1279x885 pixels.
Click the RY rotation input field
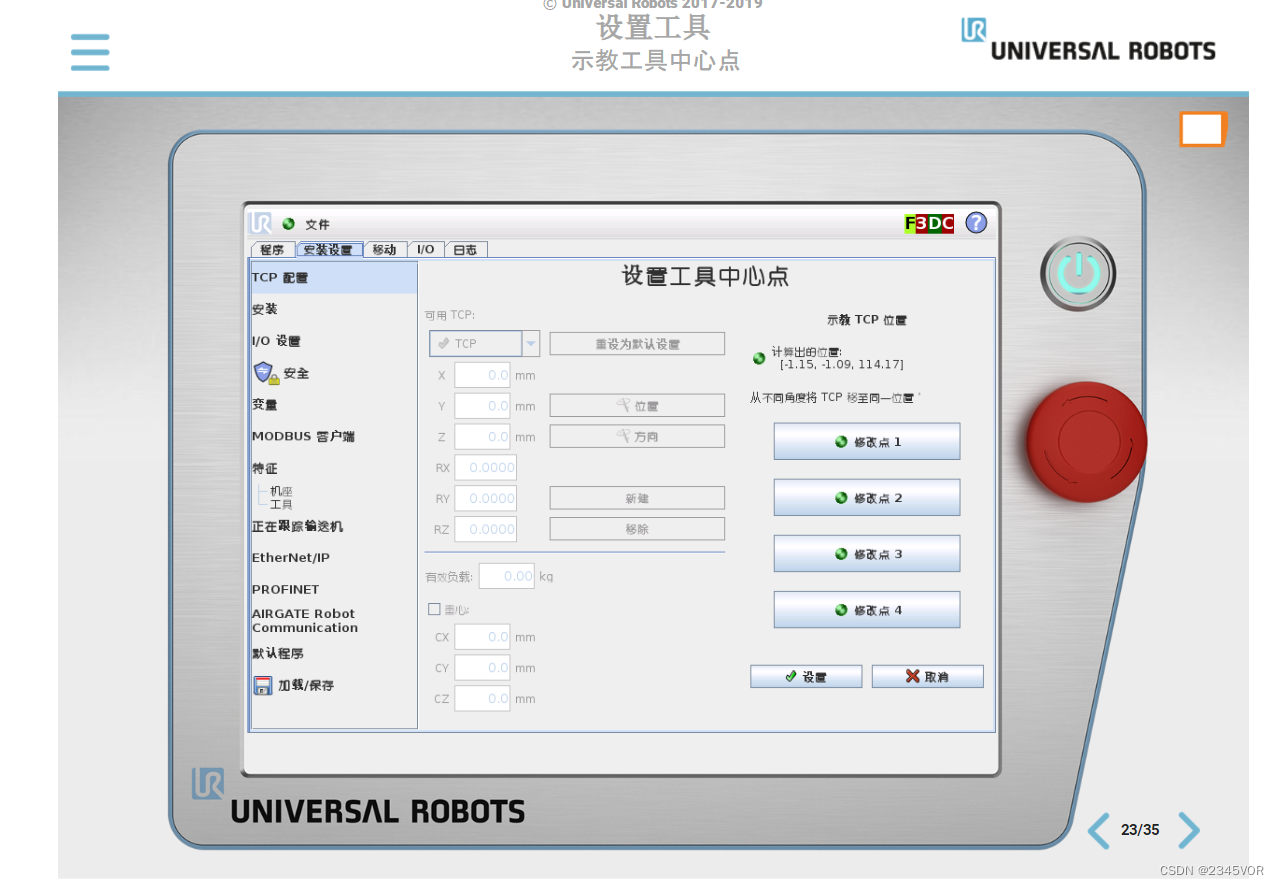click(485, 498)
